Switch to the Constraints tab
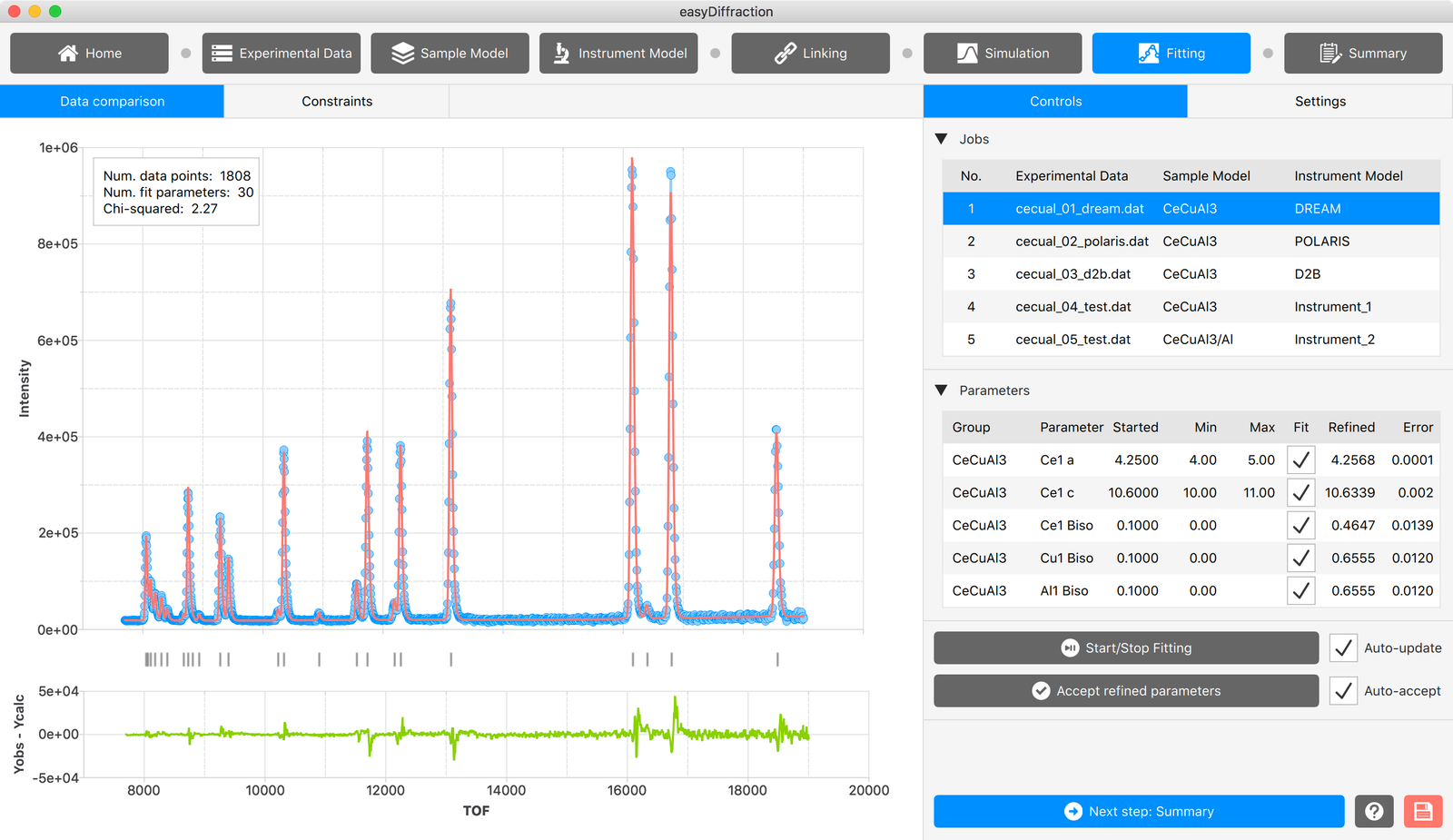Viewport: 1453px width, 840px height. pos(337,102)
